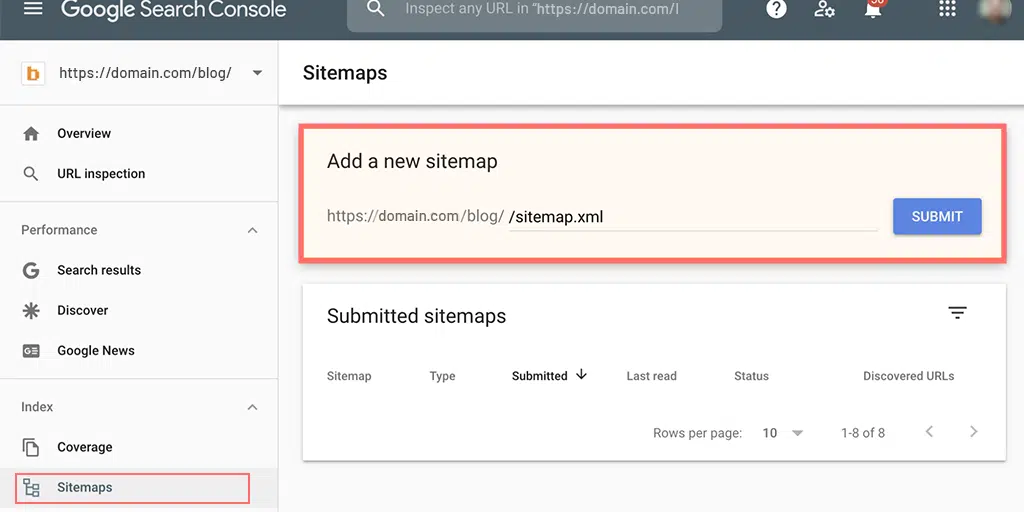Click the Overview home icon
The width and height of the screenshot is (1024, 512).
[x=31, y=134]
